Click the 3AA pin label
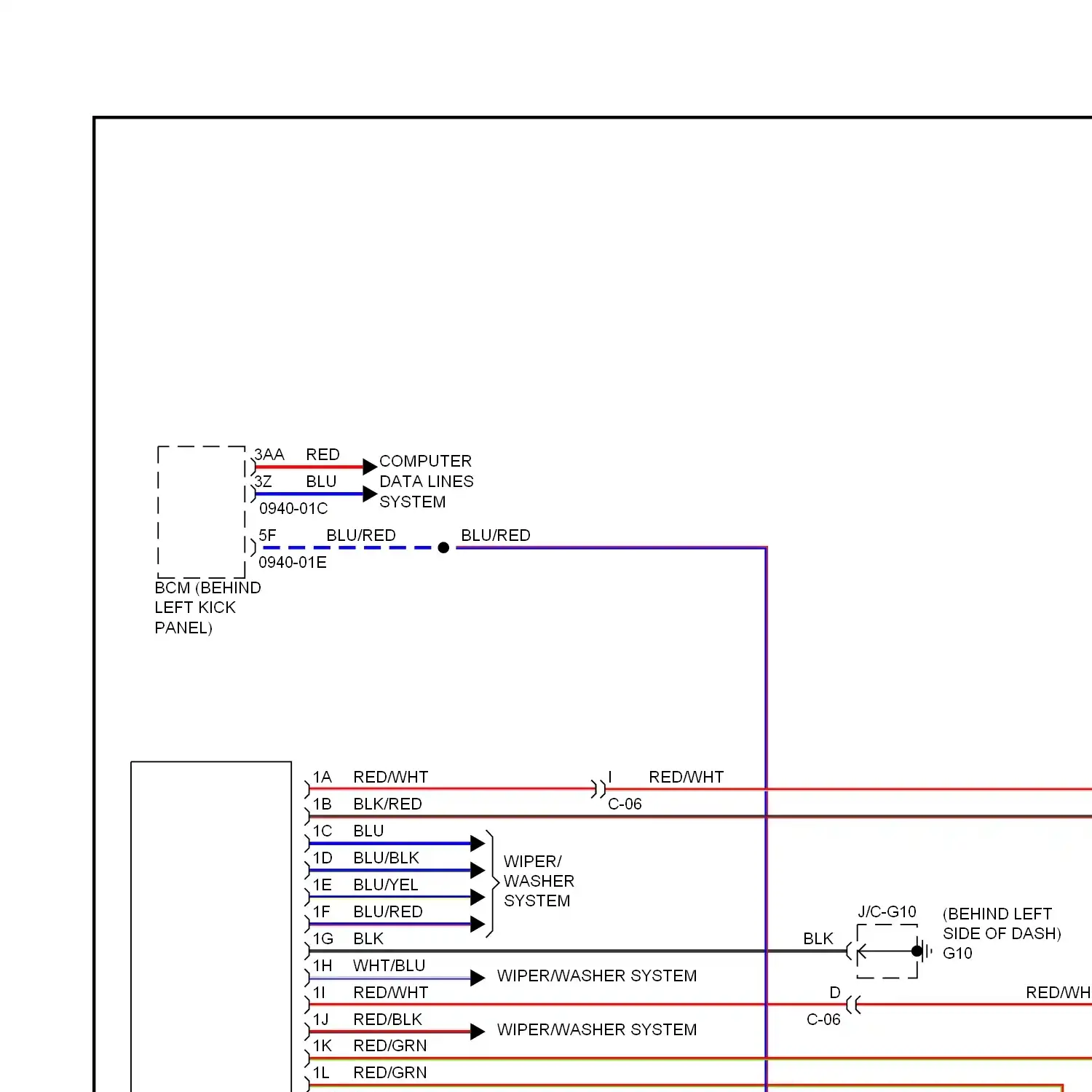Screen dimensions: 1092x1092 [x=269, y=455]
